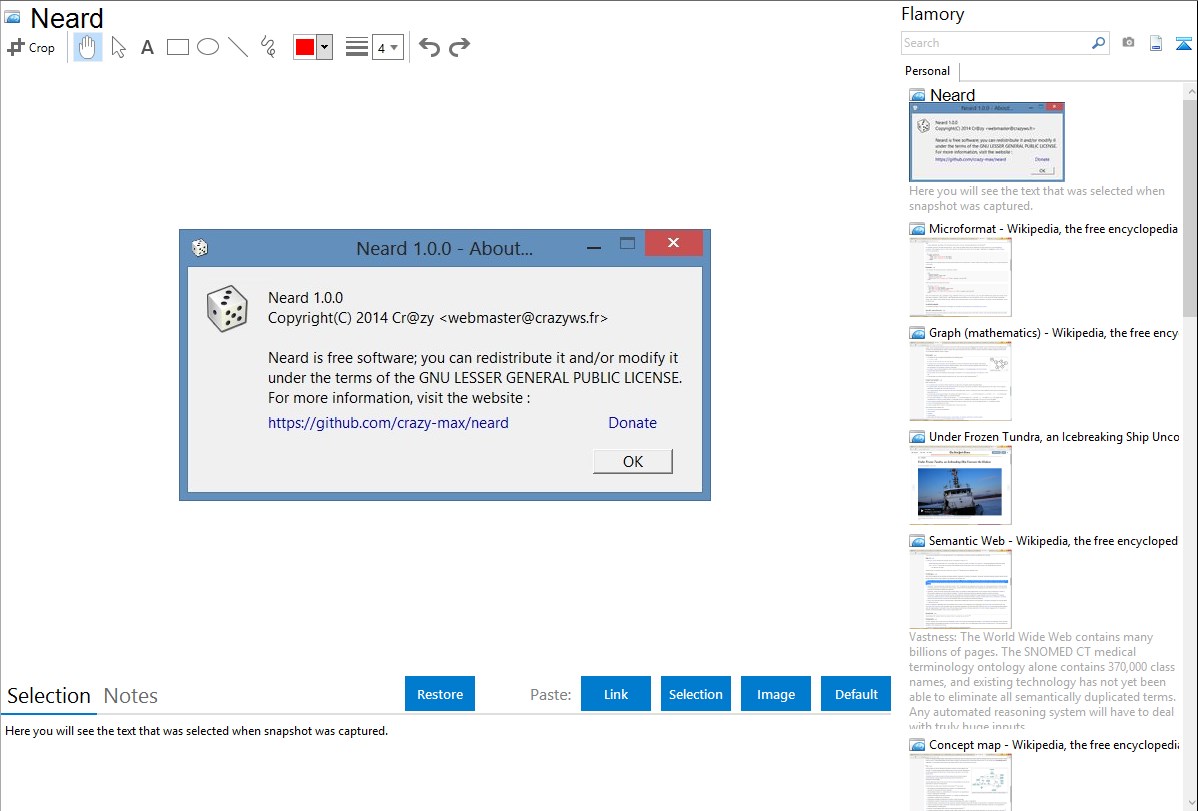This screenshot has width=1198, height=811.
Task: Open the Under Frozen Tundra ship thumbnail
Action: [960, 485]
